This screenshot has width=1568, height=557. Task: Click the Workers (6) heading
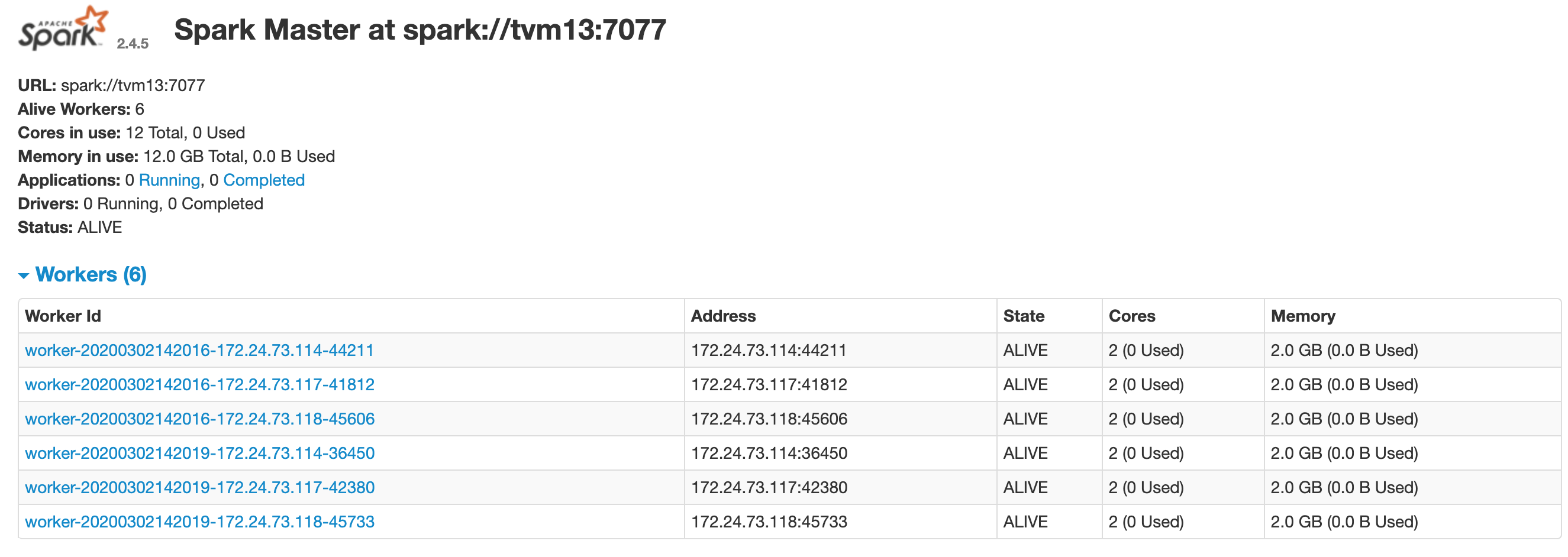tap(91, 275)
